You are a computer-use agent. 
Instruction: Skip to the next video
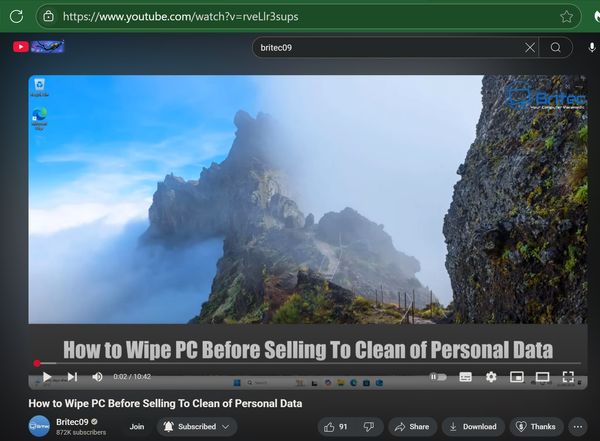click(72, 377)
